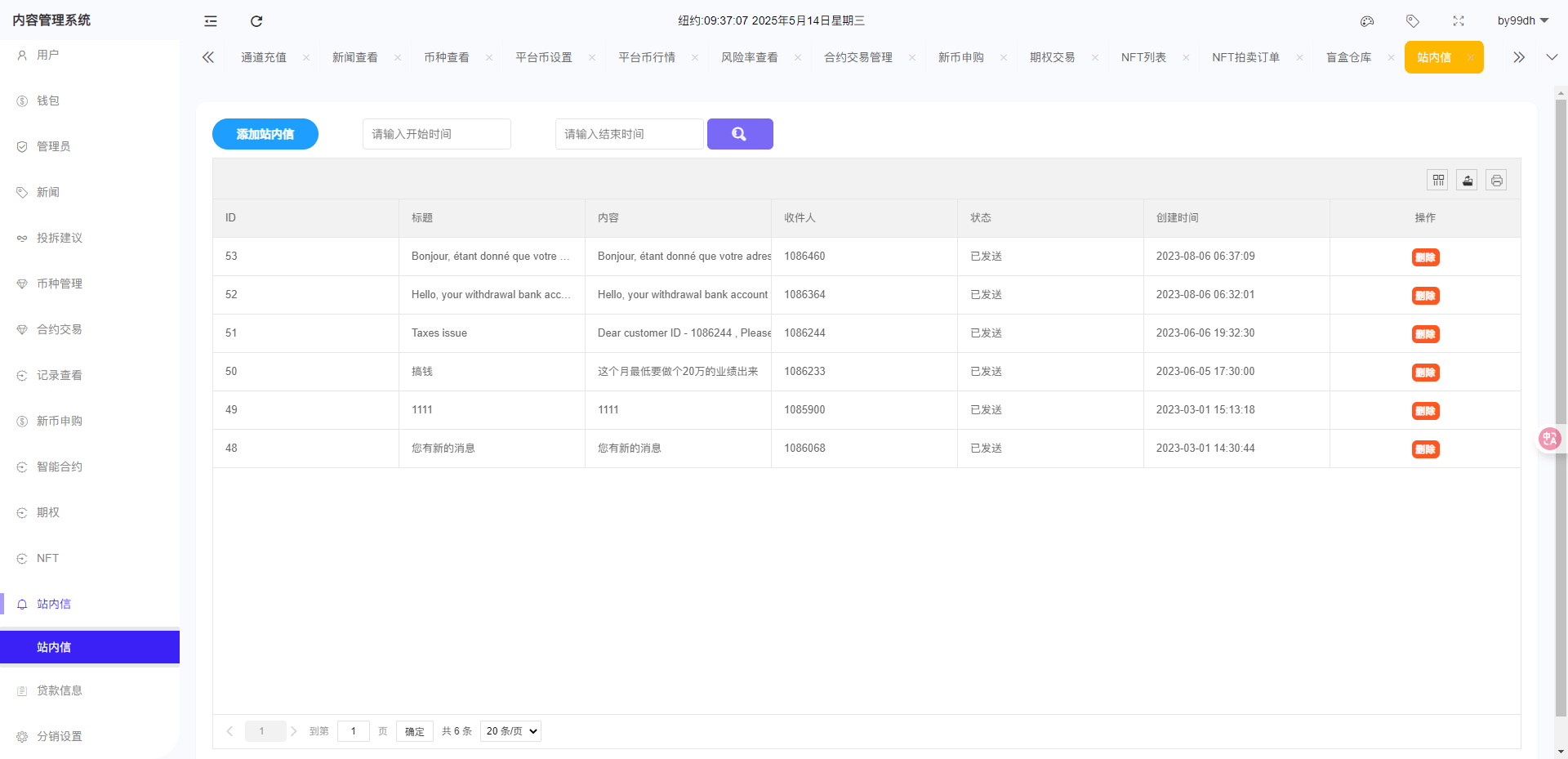This screenshot has width=1568, height=759.
Task: Open the column display settings icon
Action: coord(1437,180)
